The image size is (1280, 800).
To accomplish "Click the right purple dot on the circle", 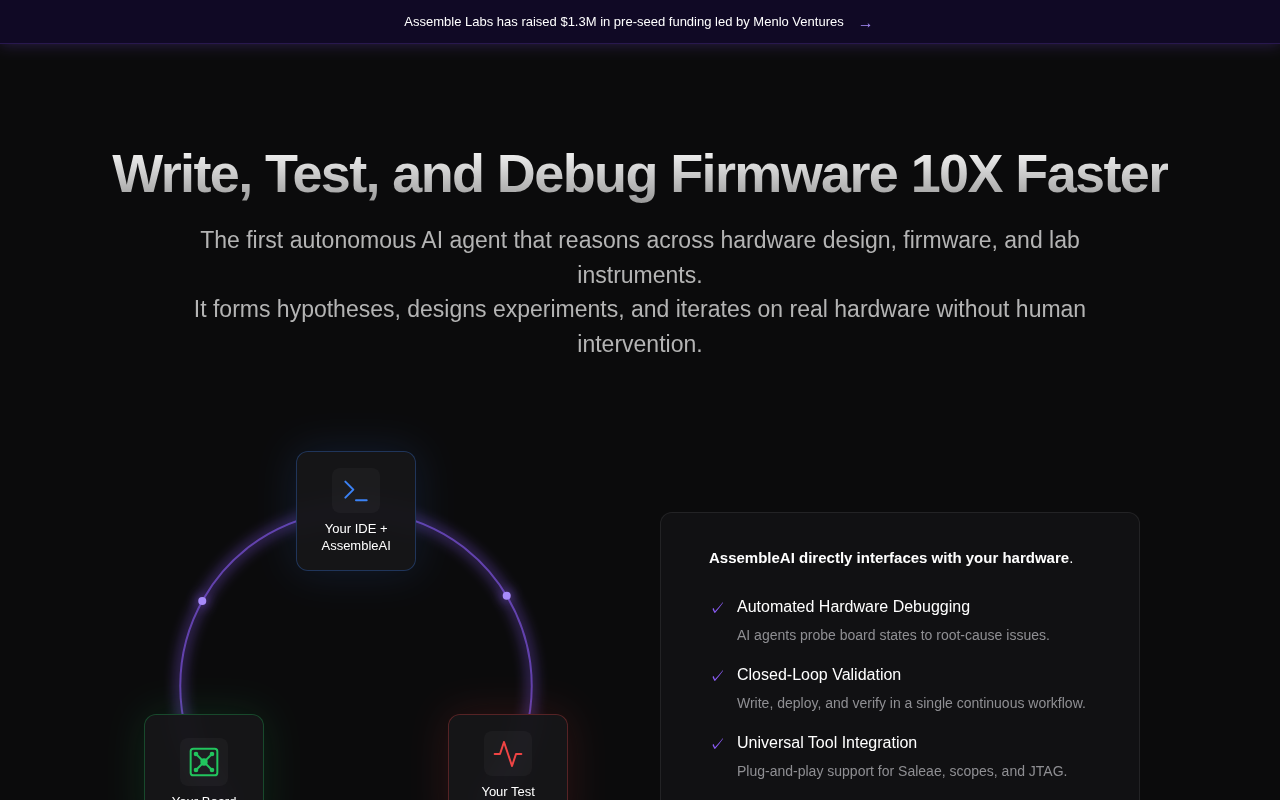I will (x=507, y=596).
